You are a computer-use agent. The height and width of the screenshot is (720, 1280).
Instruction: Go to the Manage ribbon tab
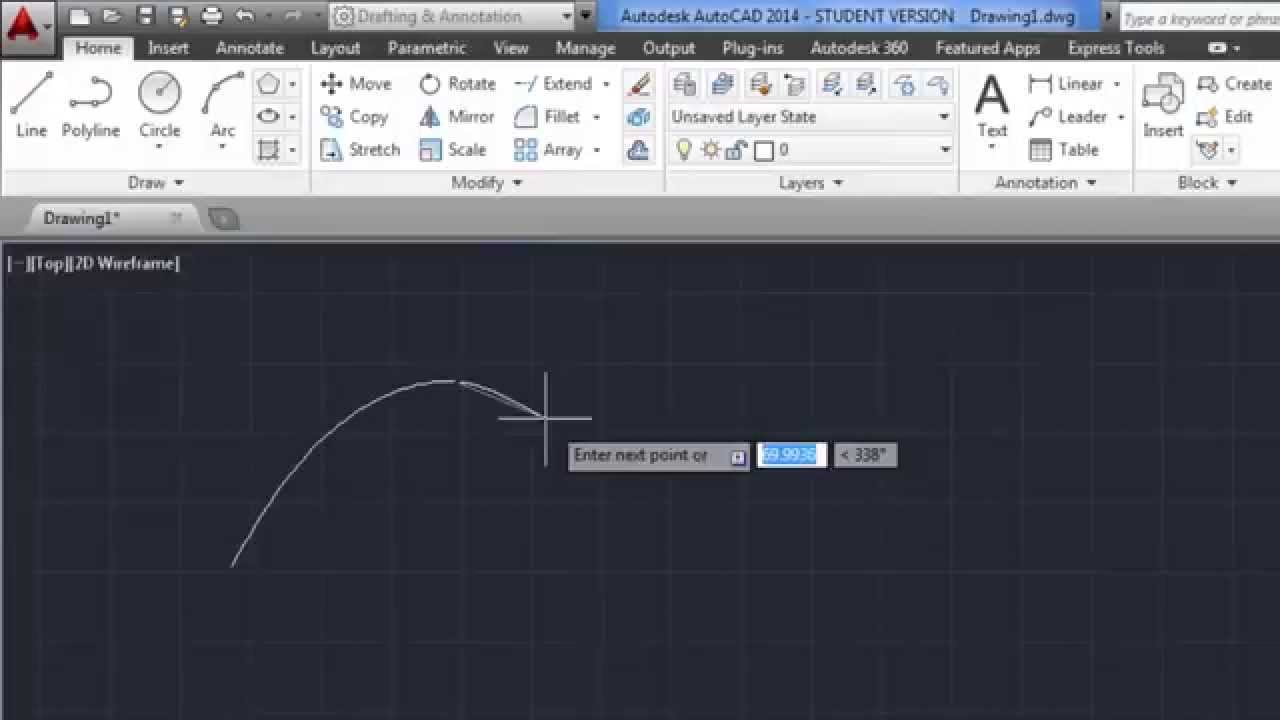click(586, 48)
